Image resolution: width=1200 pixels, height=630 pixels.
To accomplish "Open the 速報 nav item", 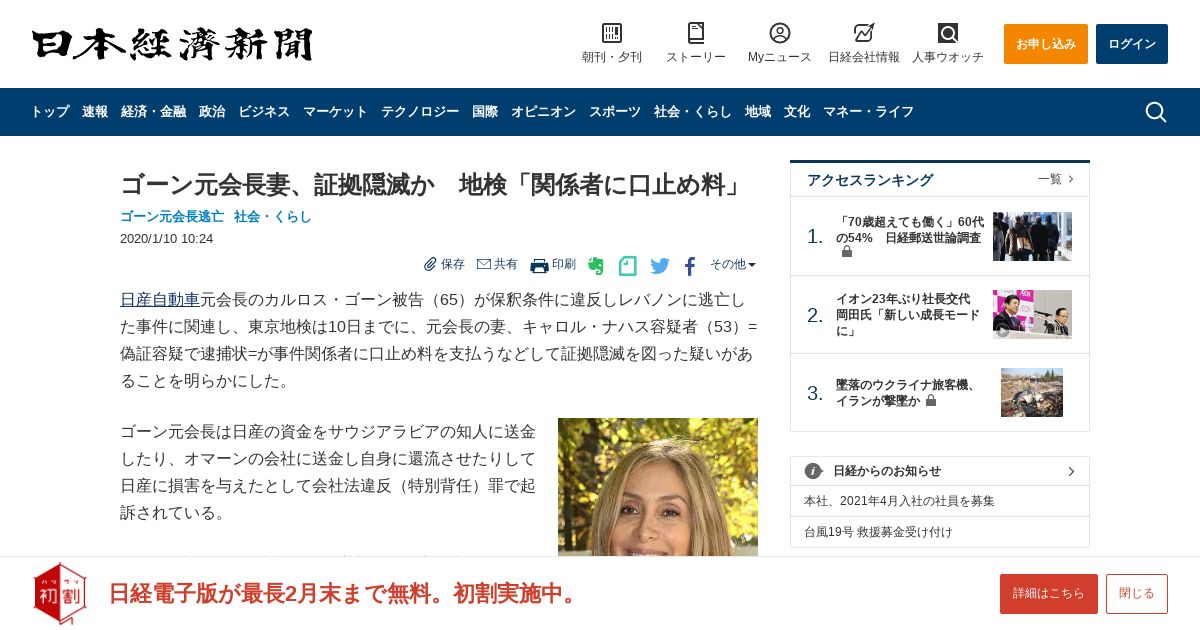I will pyautogui.click(x=95, y=112).
